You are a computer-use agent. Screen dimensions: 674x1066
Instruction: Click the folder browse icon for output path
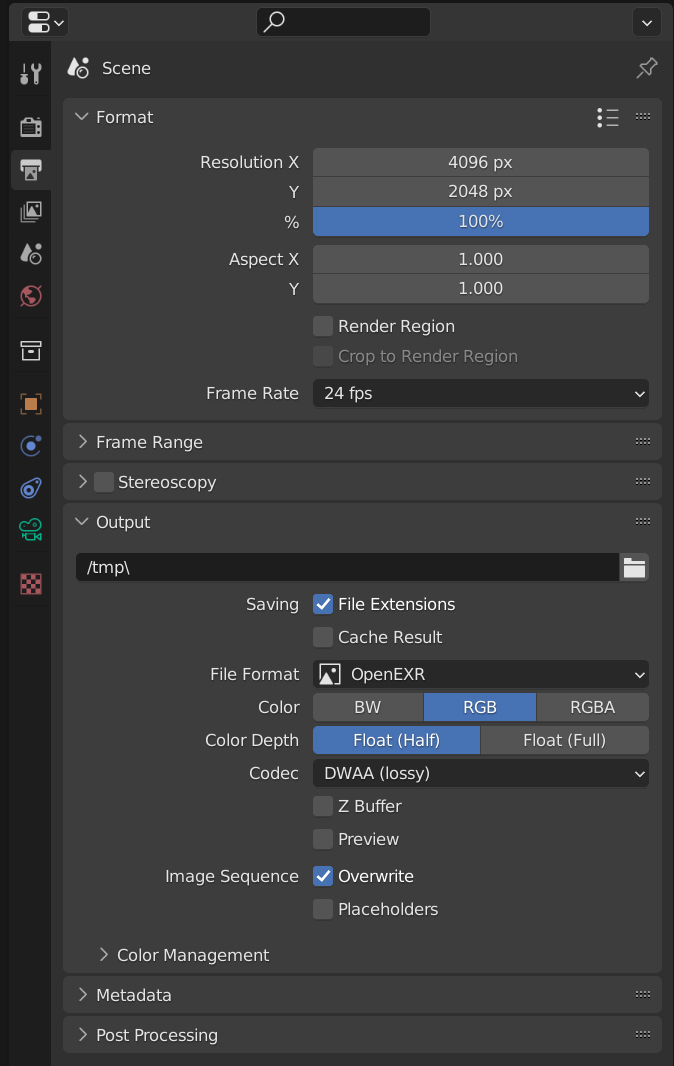[x=634, y=567]
